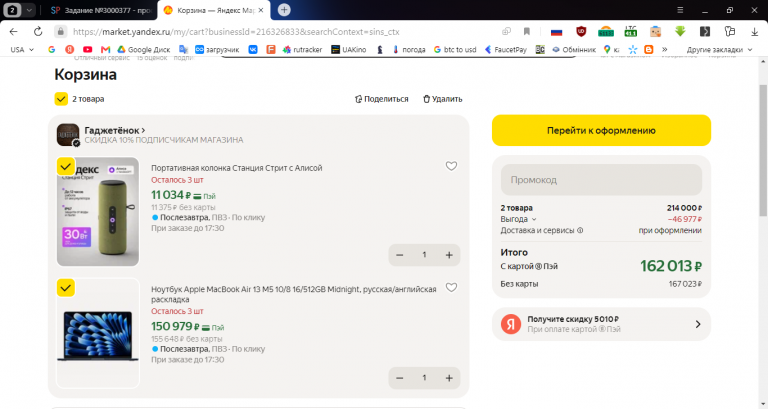768x409 pixels.
Task: Open new browser tab with plus button
Action: tap(284, 10)
